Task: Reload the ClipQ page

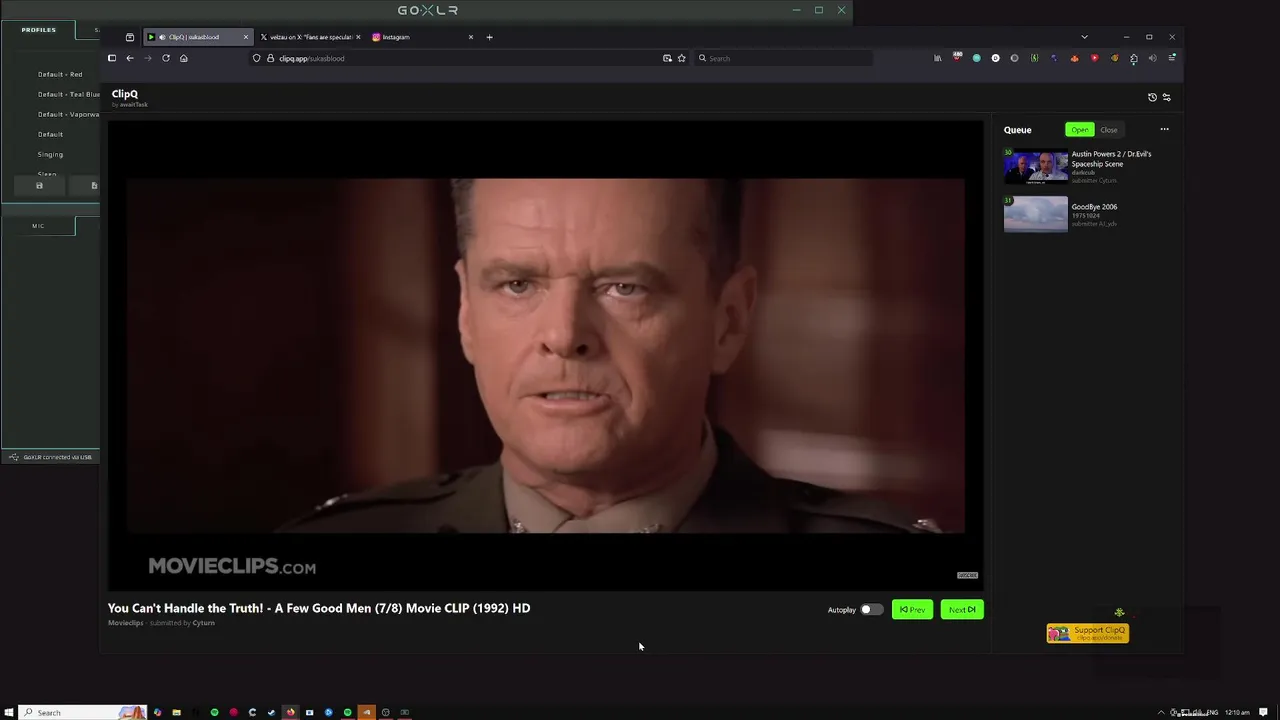Action: coord(166,58)
